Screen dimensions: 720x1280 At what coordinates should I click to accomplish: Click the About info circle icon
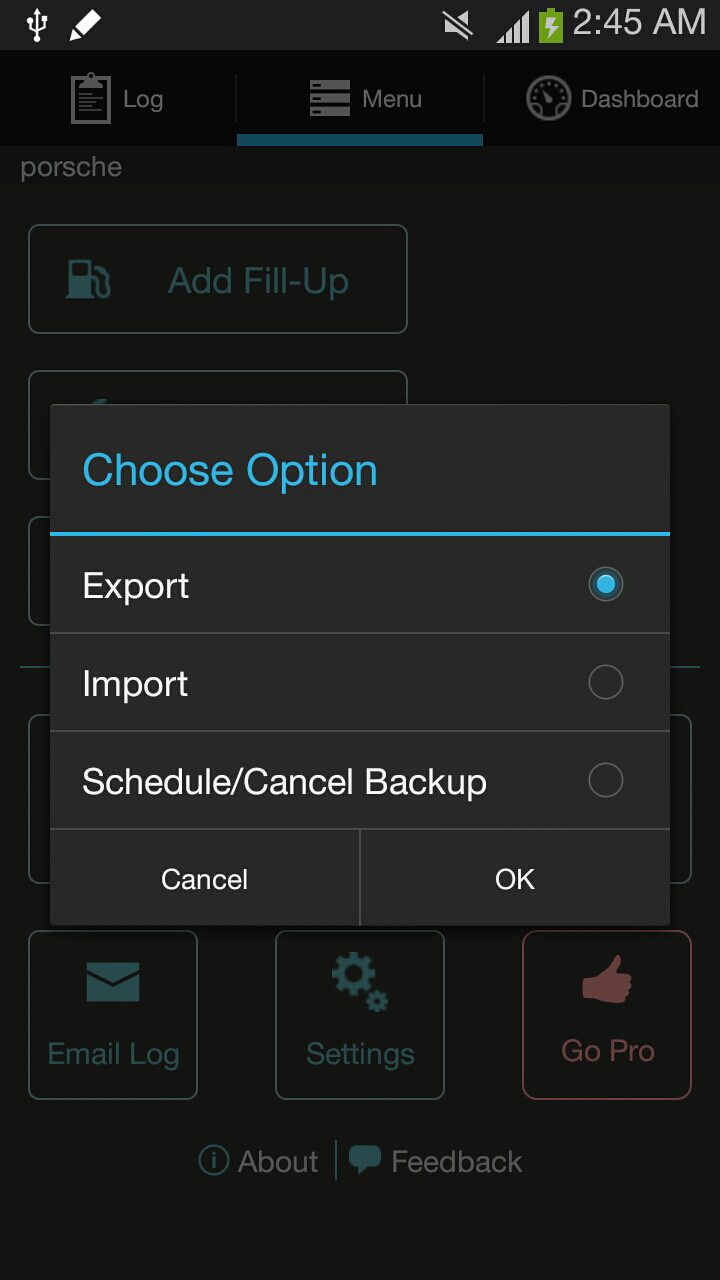point(214,1160)
